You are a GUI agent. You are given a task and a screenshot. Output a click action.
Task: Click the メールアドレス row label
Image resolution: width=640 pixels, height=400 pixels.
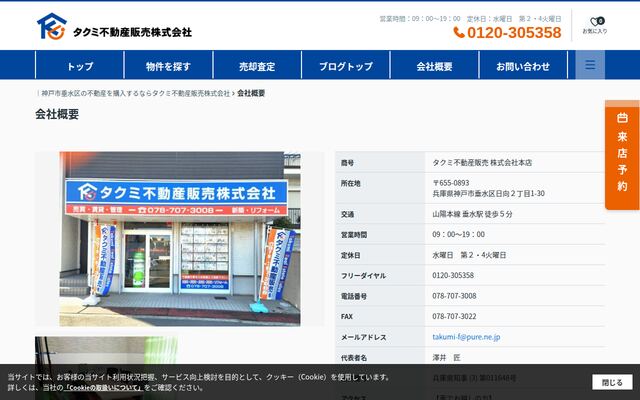(x=364, y=337)
